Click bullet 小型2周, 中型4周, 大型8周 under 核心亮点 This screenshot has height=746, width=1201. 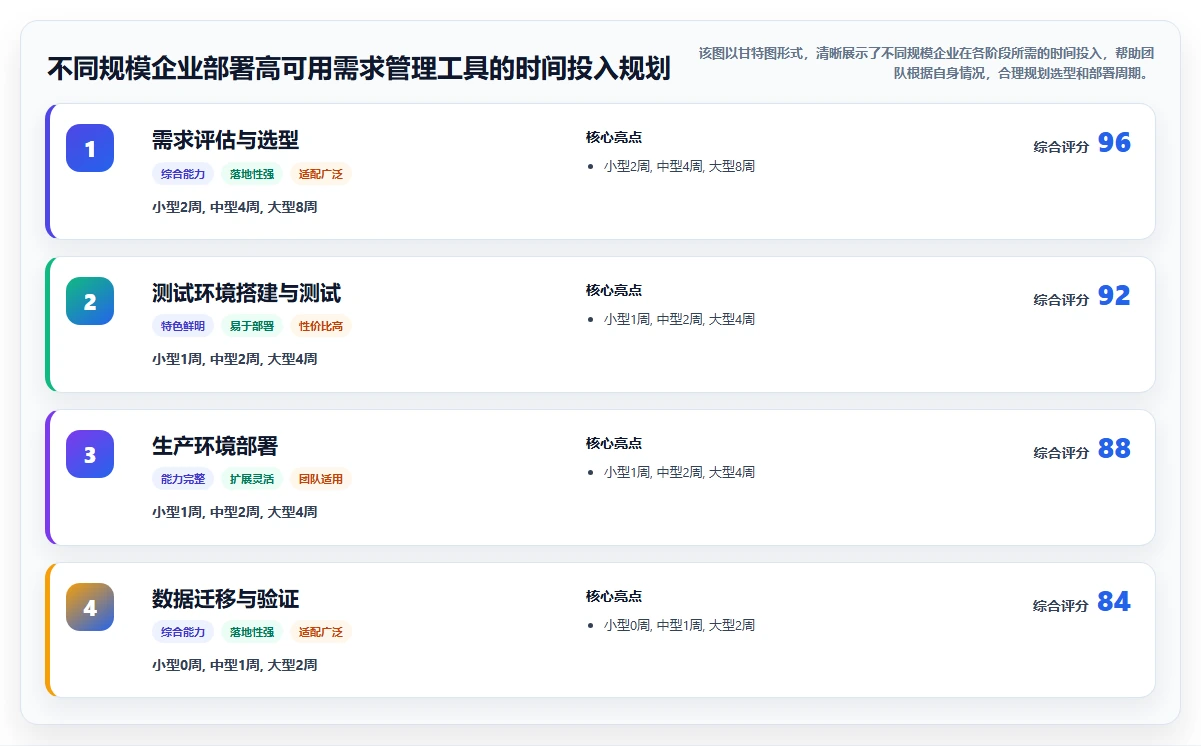point(679,167)
